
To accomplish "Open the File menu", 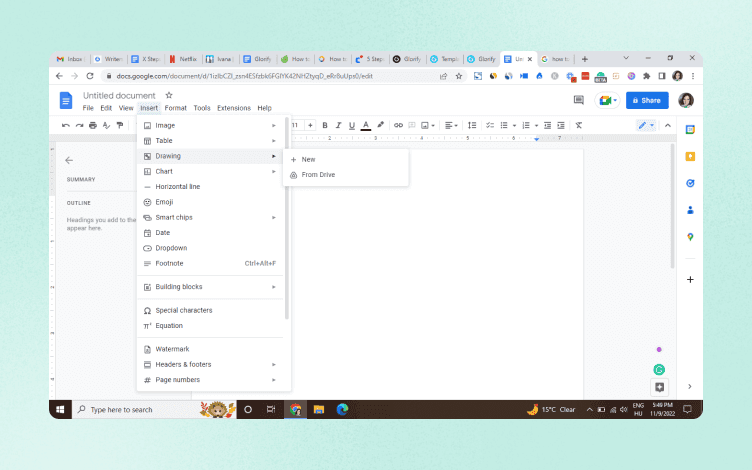I will (88, 108).
